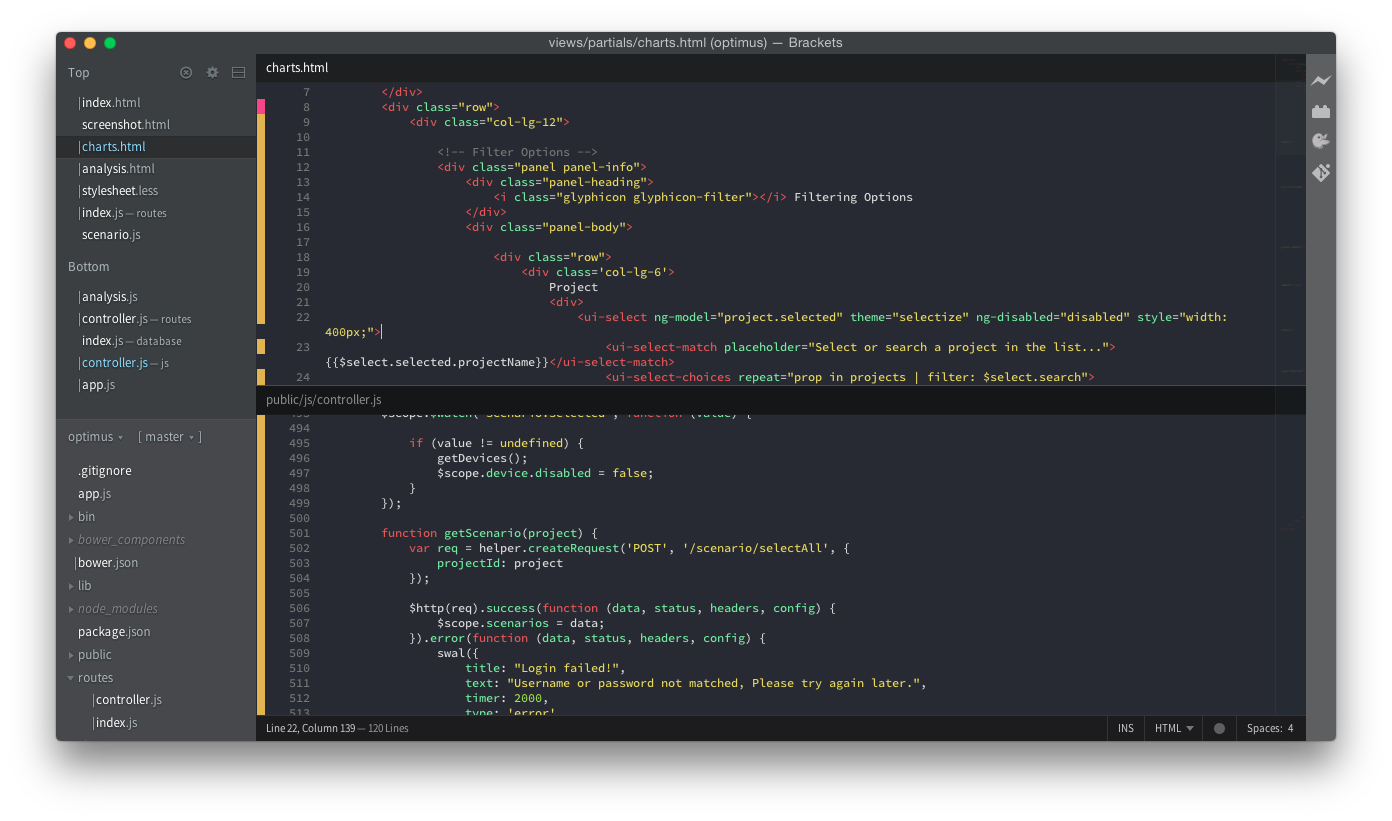Open app.js in the project tree

[95, 494]
